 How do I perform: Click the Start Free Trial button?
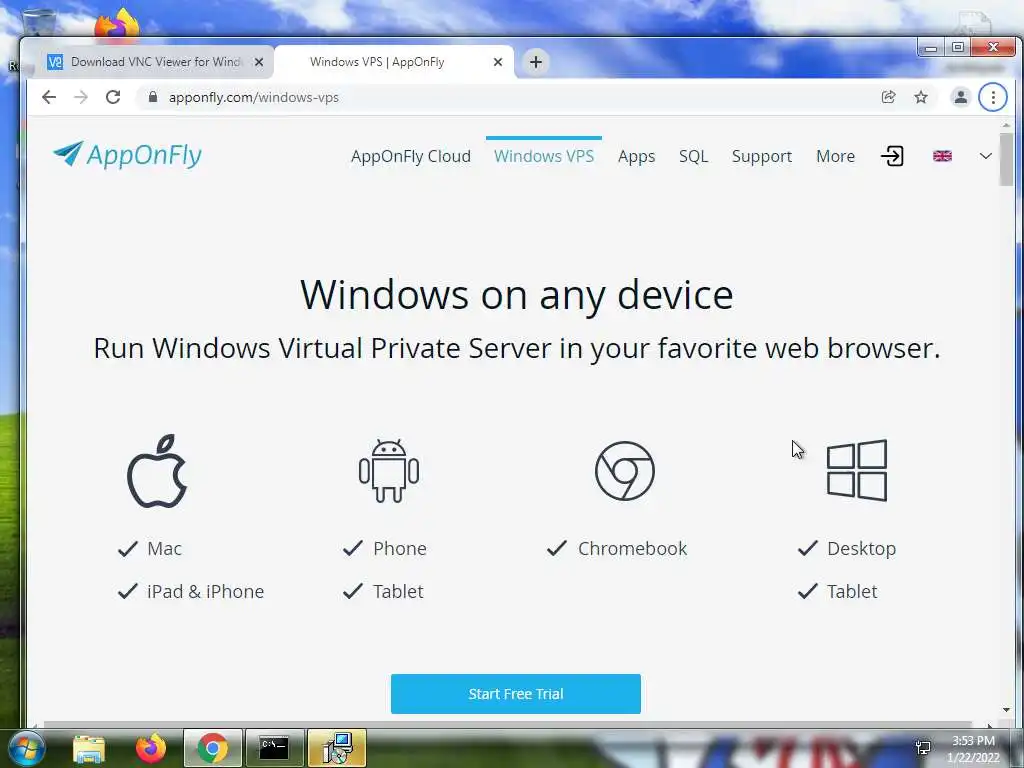516,694
